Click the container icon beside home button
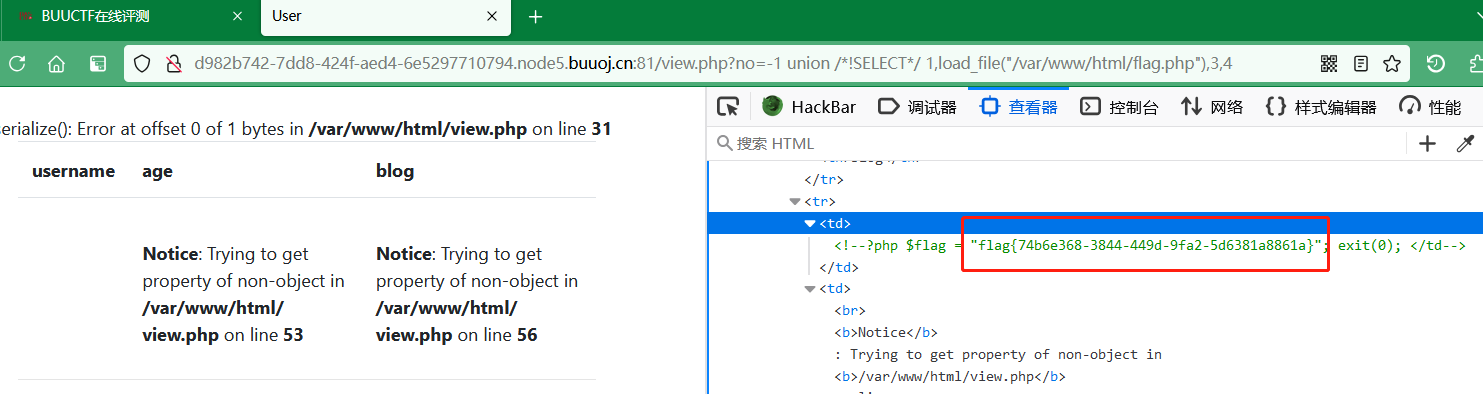 98,64
